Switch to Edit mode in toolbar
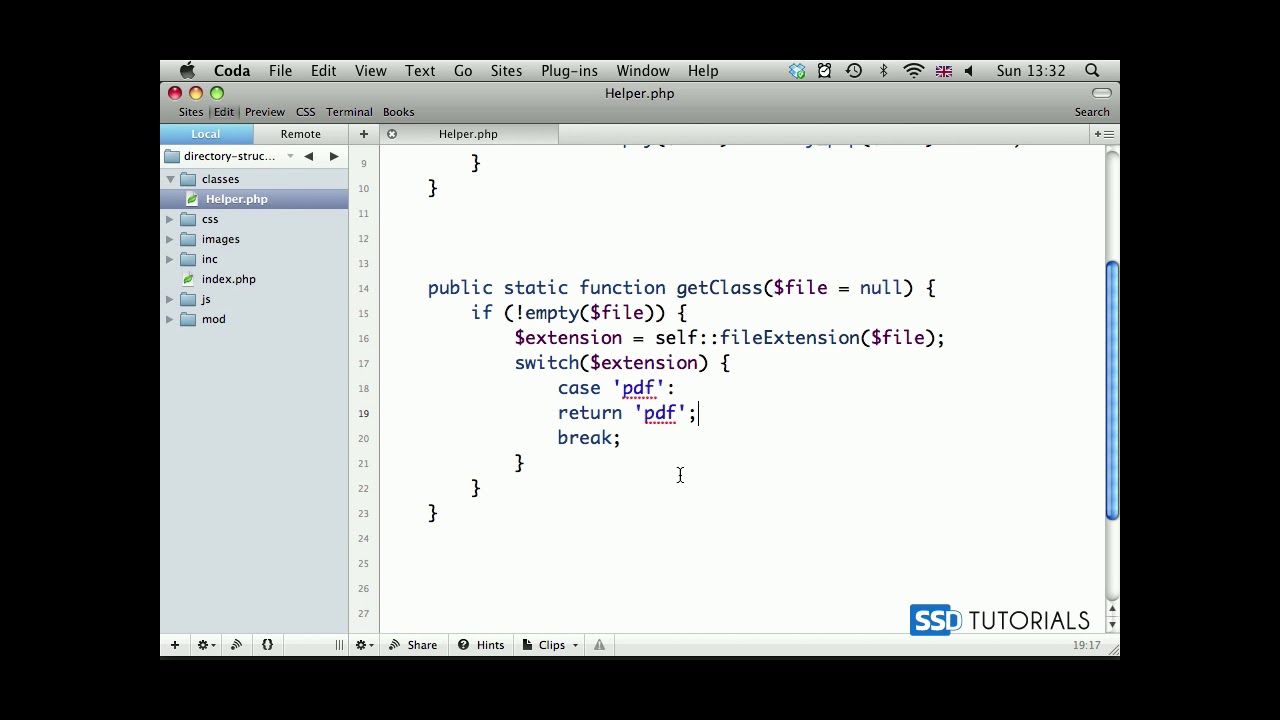The width and height of the screenshot is (1280, 720). click(224, 112)
